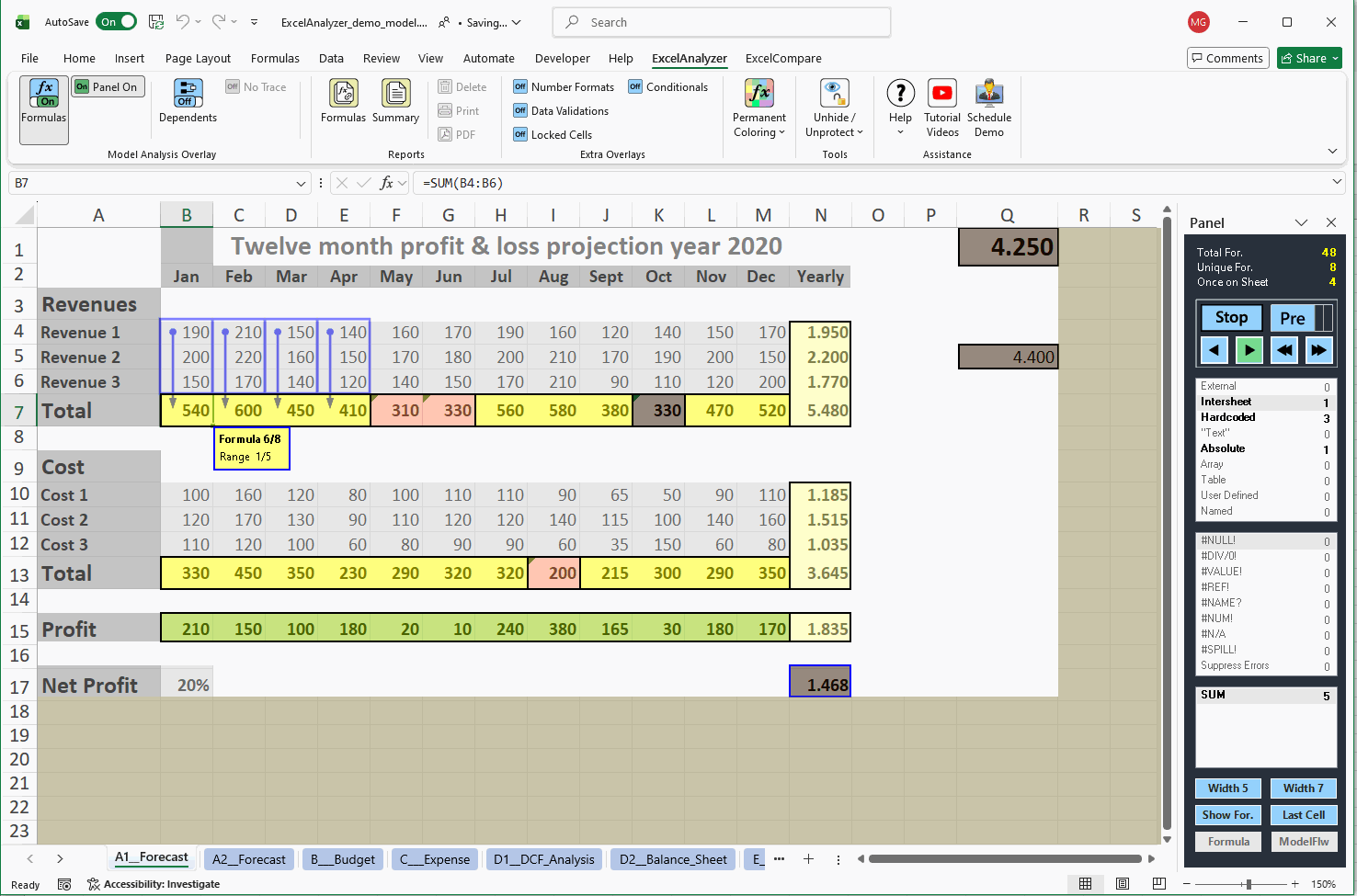Save the workbook from the title bar

[156, 22]
